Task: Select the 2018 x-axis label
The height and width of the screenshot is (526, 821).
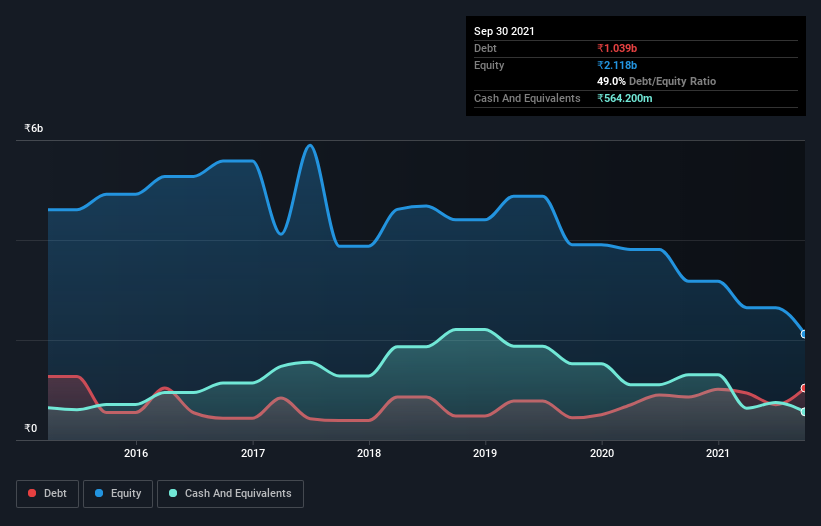Action: pos(369,454)
